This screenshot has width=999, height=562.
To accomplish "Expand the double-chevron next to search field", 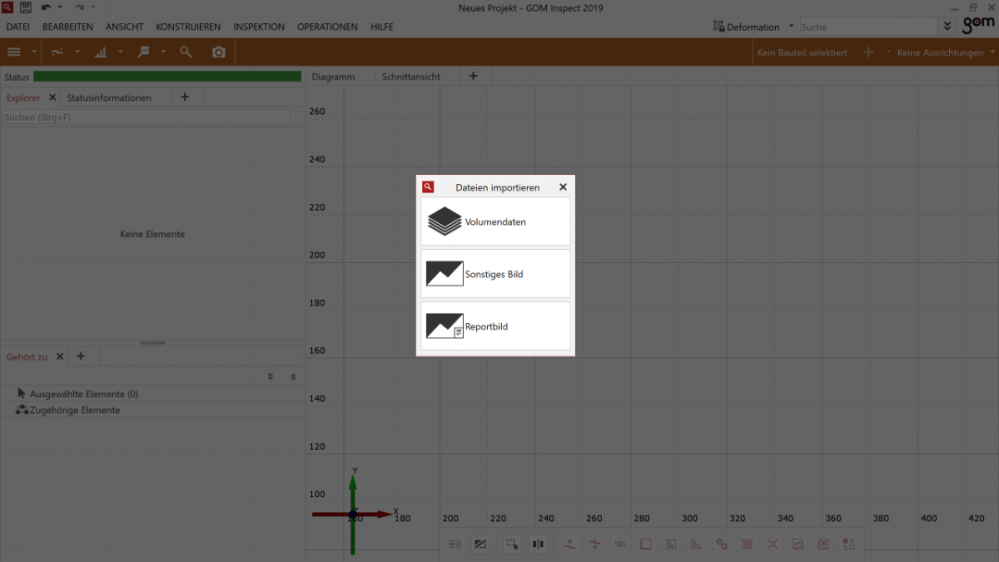I will 947,27.
